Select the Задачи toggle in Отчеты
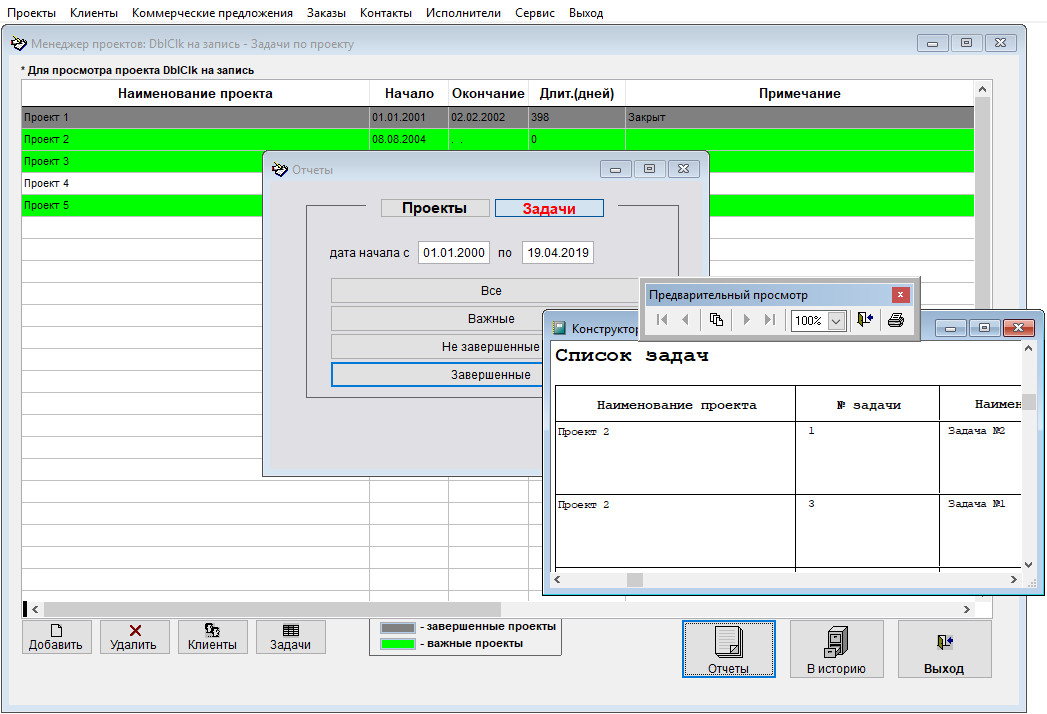Screen dimensions: 1047x714 [549, 208]
